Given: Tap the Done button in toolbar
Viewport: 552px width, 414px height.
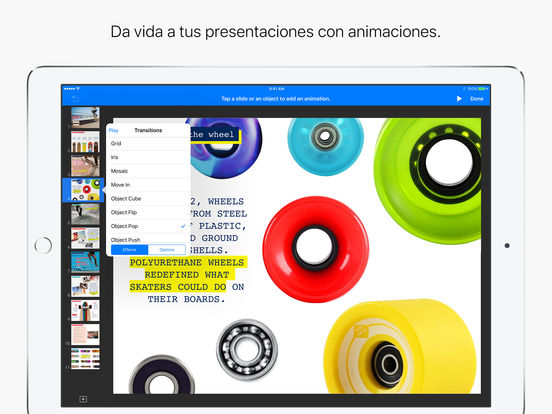Looking at the screenshot, I should click(477, 99).
